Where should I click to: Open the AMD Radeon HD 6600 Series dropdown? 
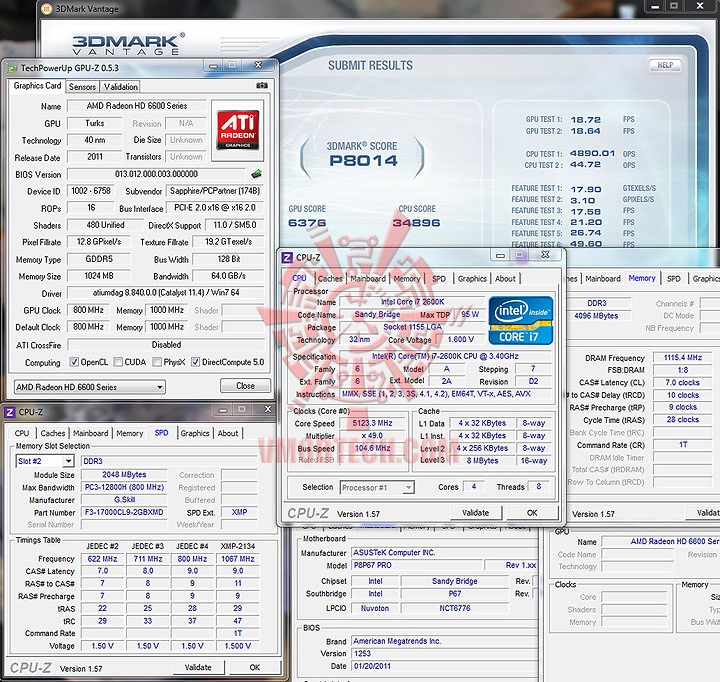coord(90,387)
